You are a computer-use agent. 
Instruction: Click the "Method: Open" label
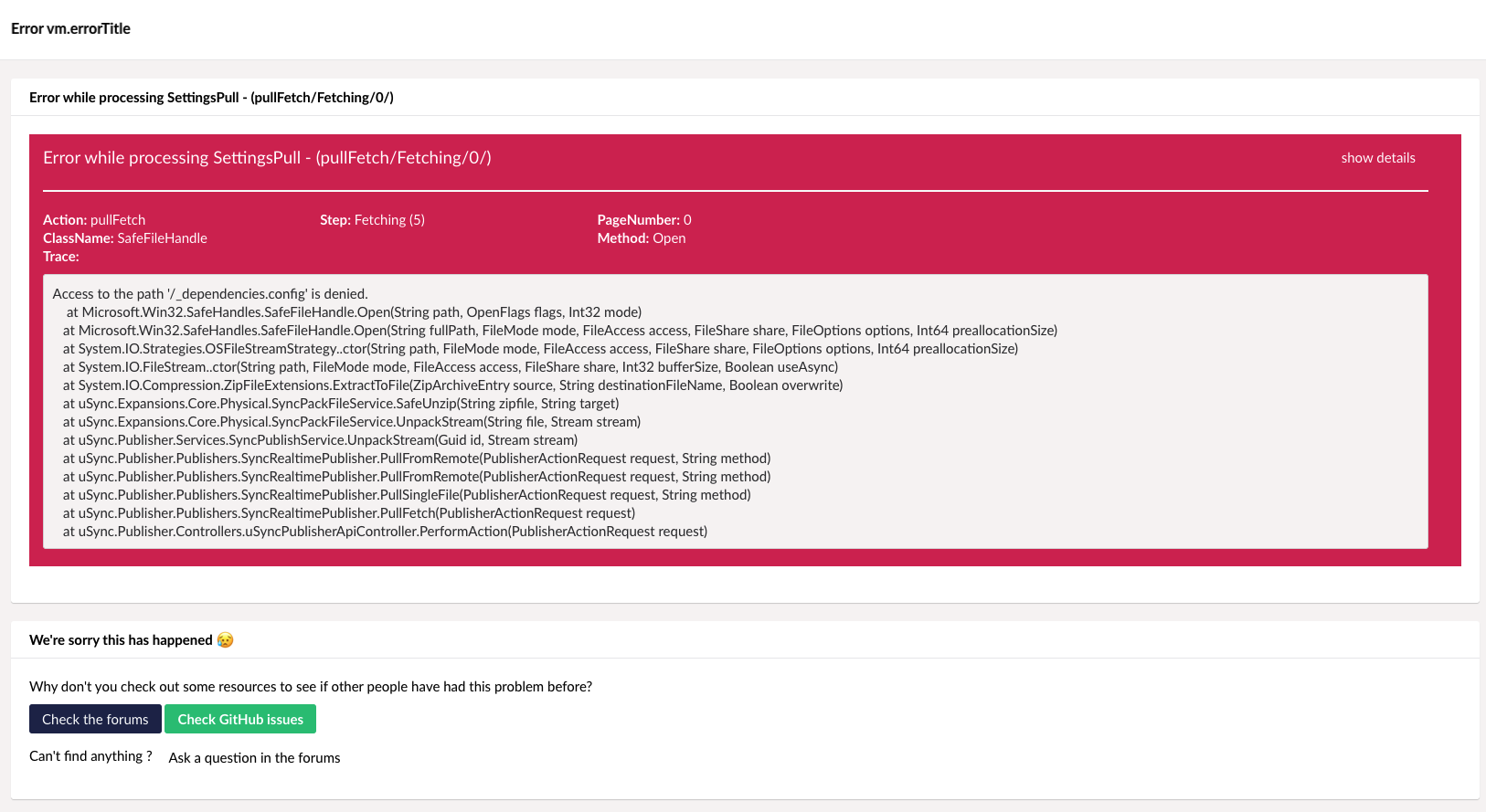642,237
